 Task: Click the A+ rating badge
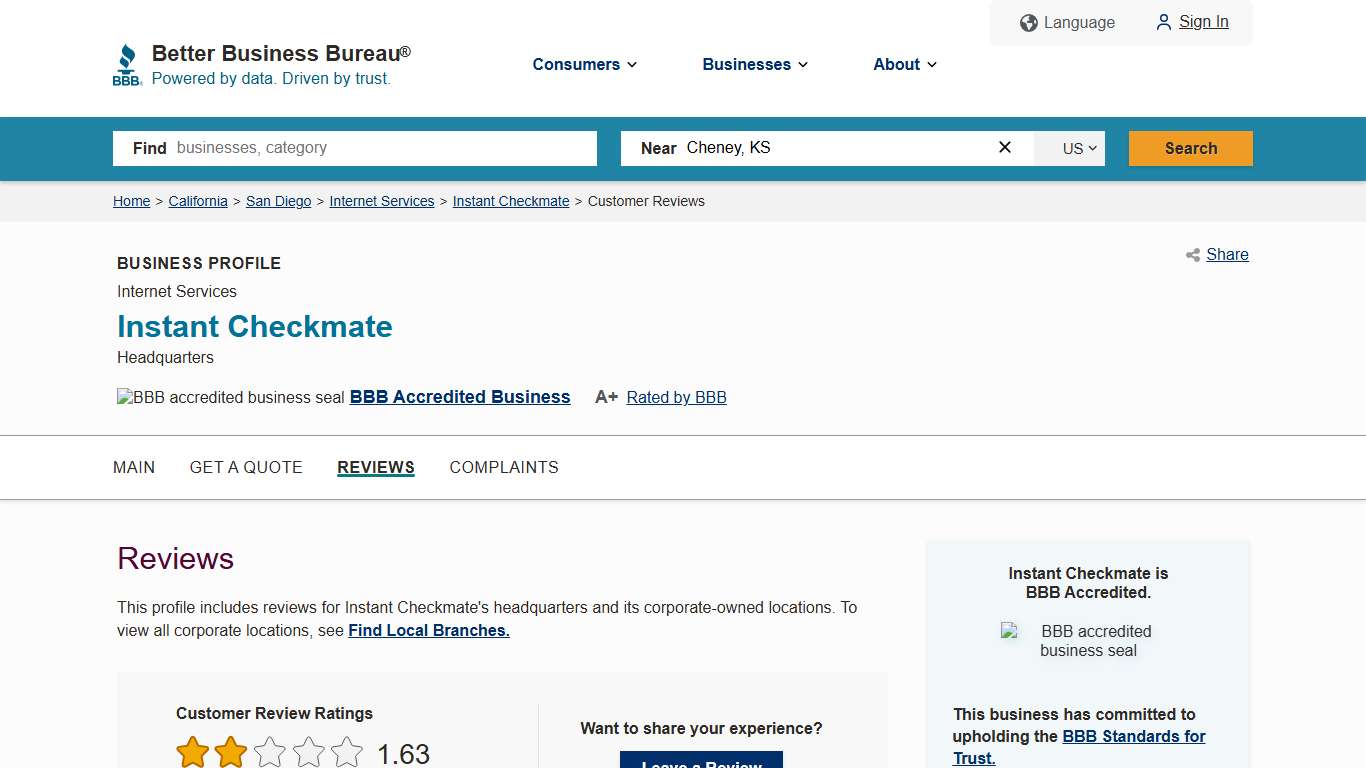tap(606, 396)
